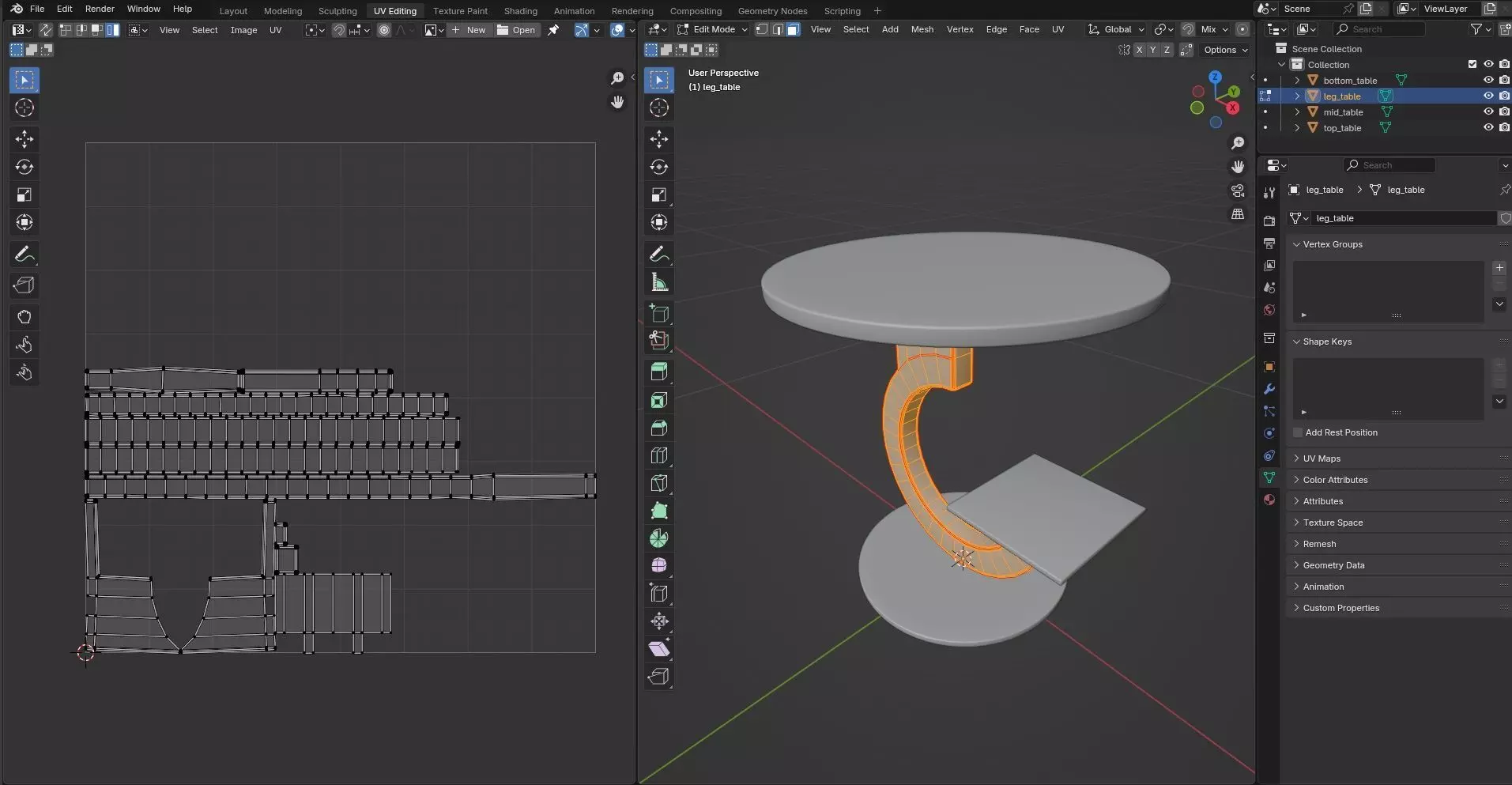Select the Annotate tool in 3D viewport

[659, 255]
